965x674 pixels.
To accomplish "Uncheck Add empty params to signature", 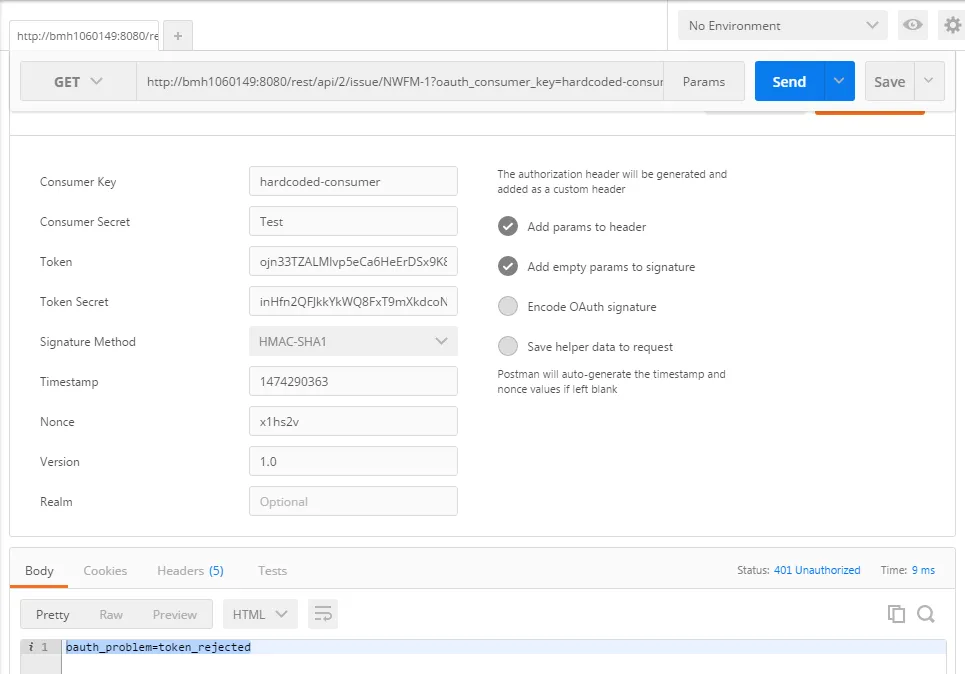I will coord(508,267).
